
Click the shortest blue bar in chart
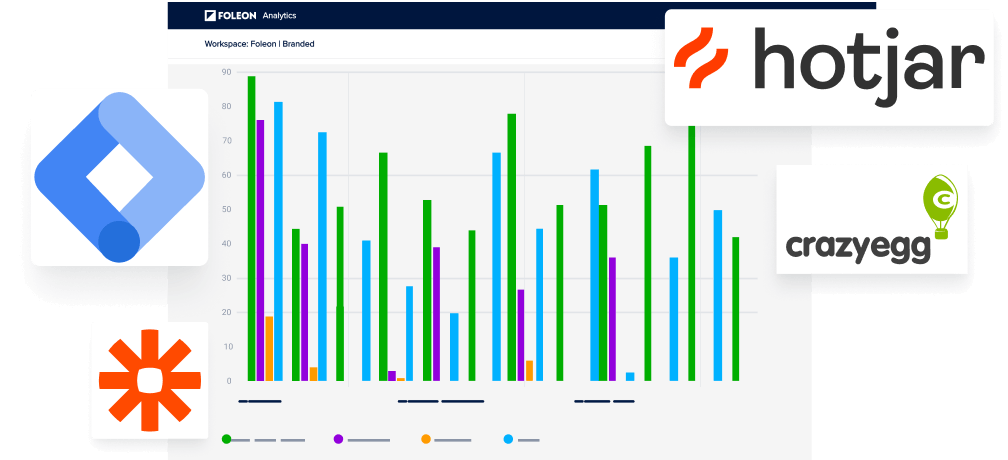pos(630,376)
